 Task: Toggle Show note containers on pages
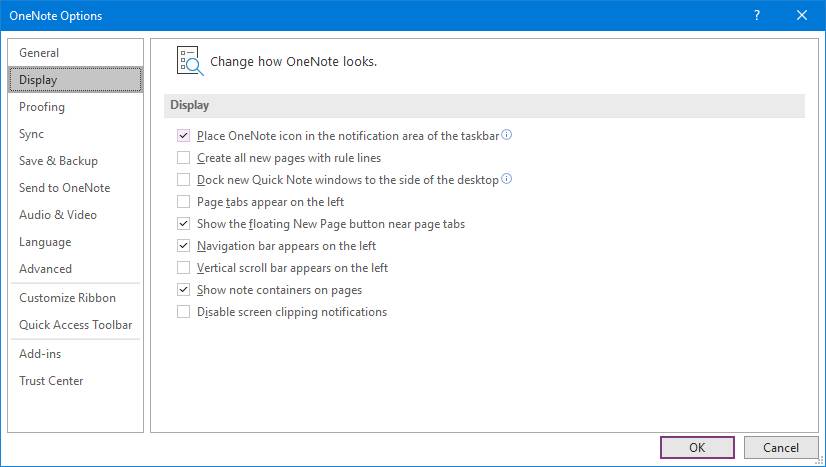pos(183,290)
